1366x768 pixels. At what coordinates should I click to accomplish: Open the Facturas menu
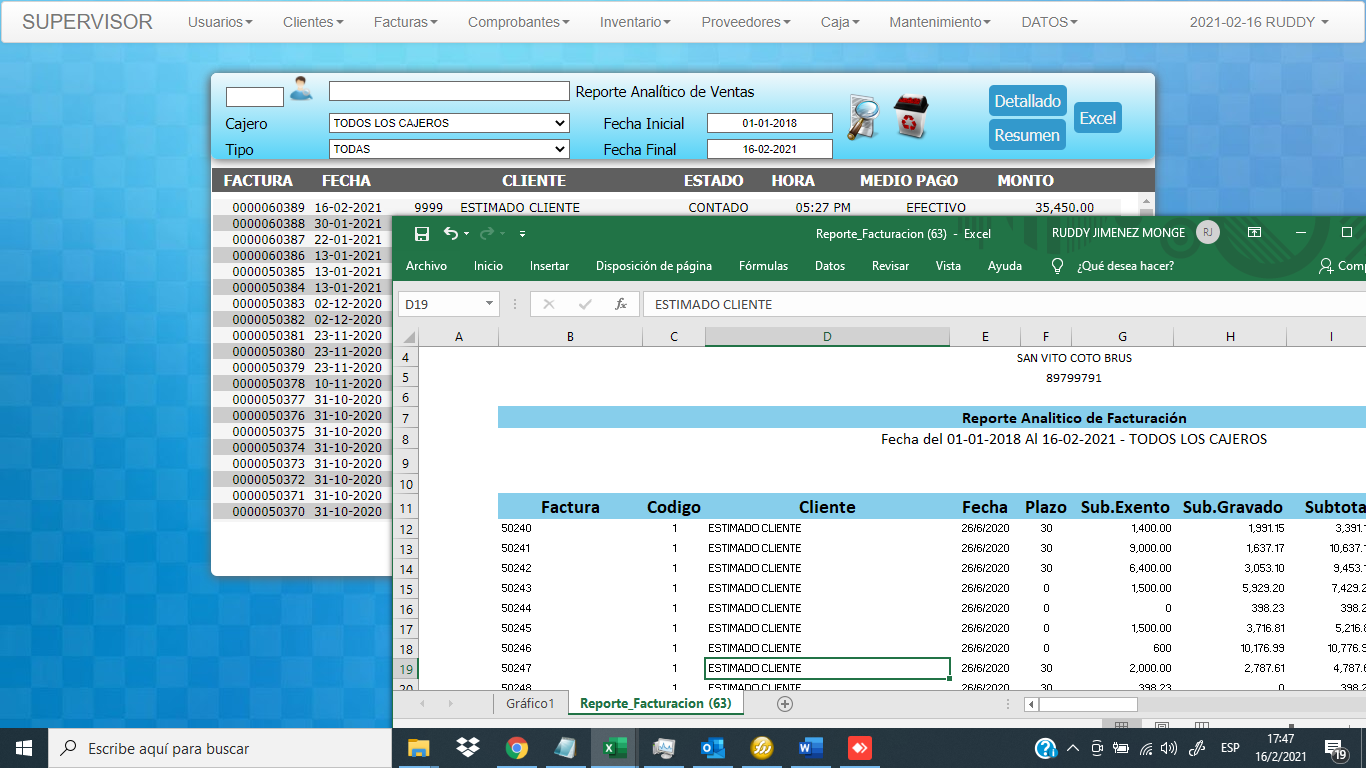[405, 22]
